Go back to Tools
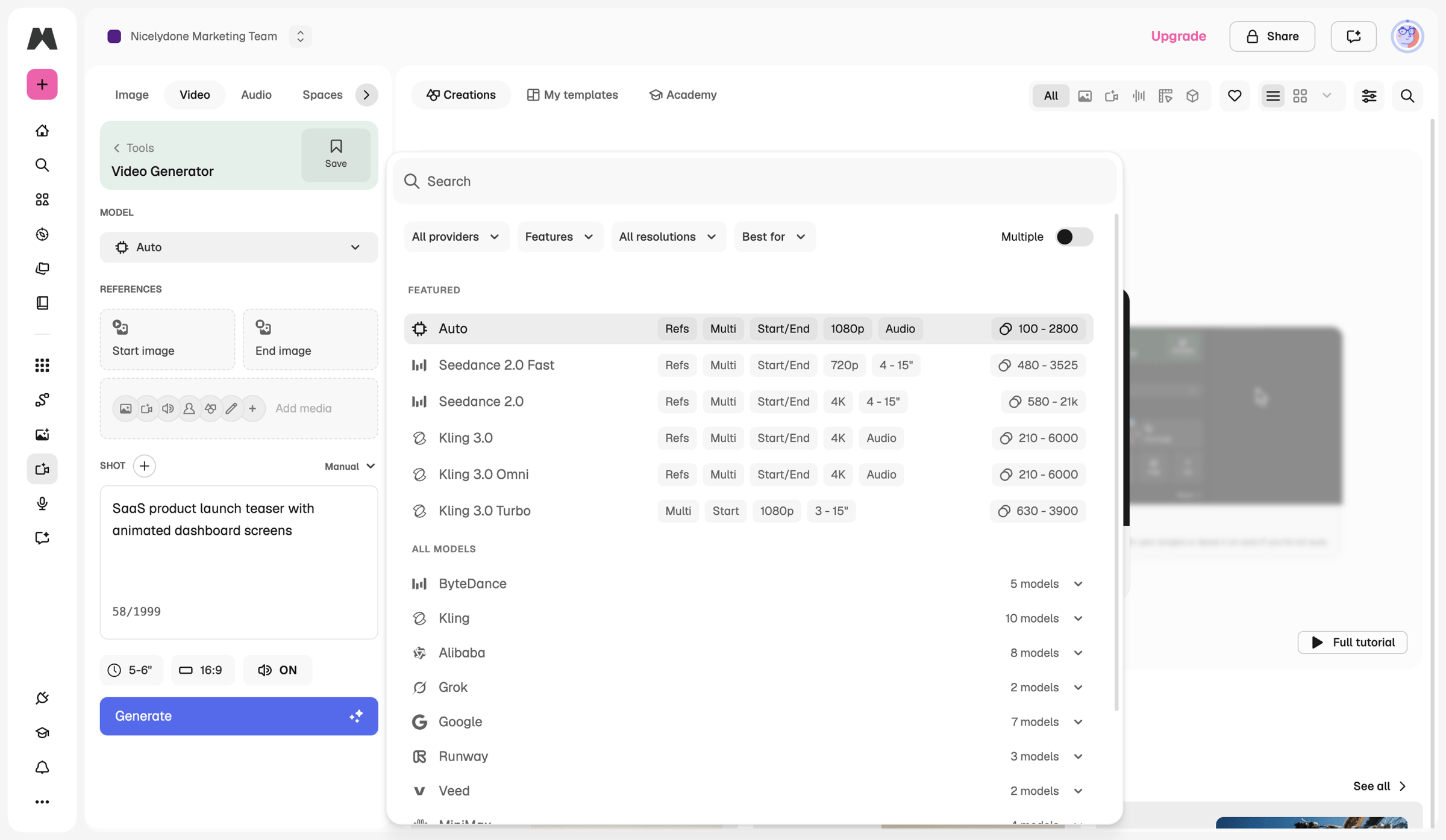 point(134,148)
